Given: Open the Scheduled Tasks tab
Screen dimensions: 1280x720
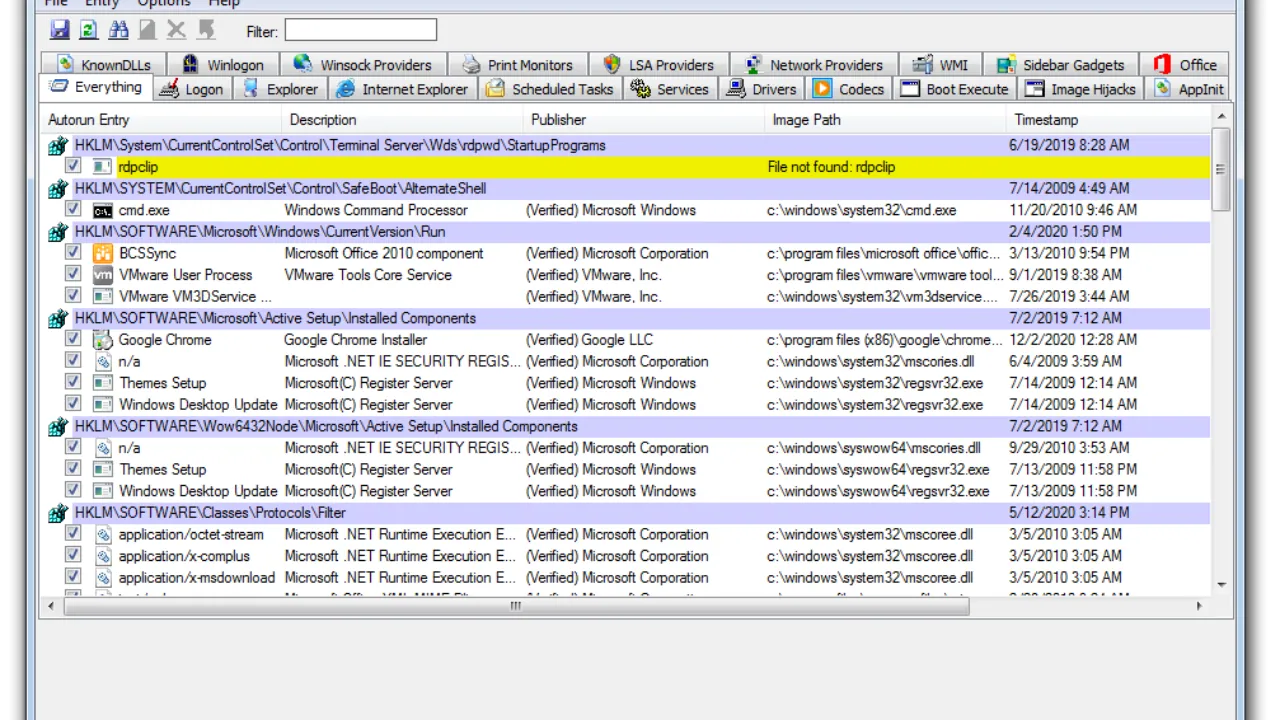Looking at the screenshot, I should [x=550, y=89].
